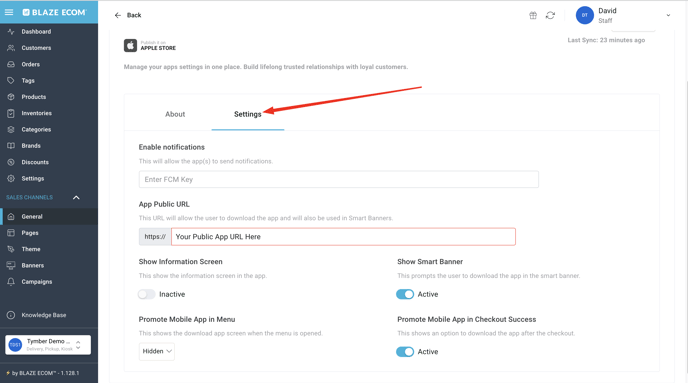Disable the Show Smart Banner toggle
688x383 pixels.
point(405,294)
